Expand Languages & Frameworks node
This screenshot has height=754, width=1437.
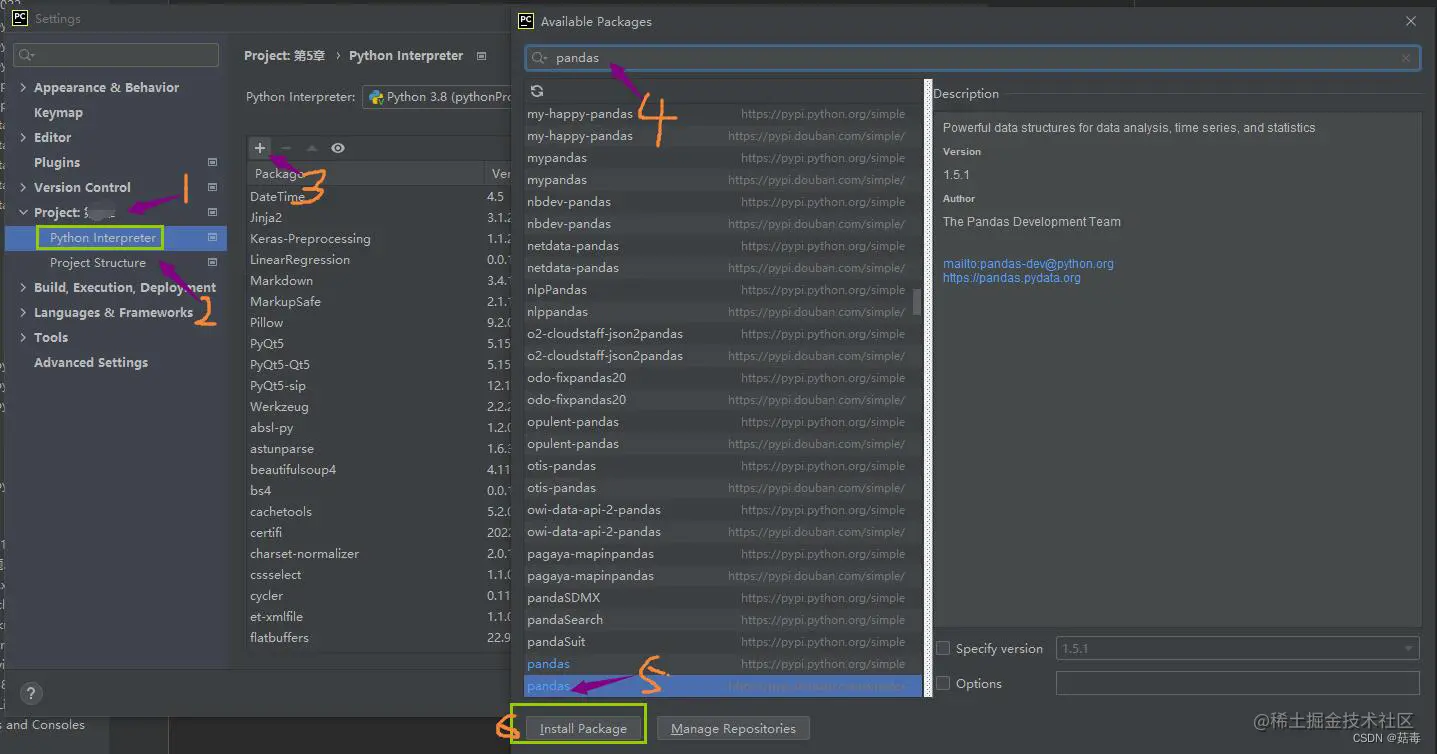pos(23,312)
